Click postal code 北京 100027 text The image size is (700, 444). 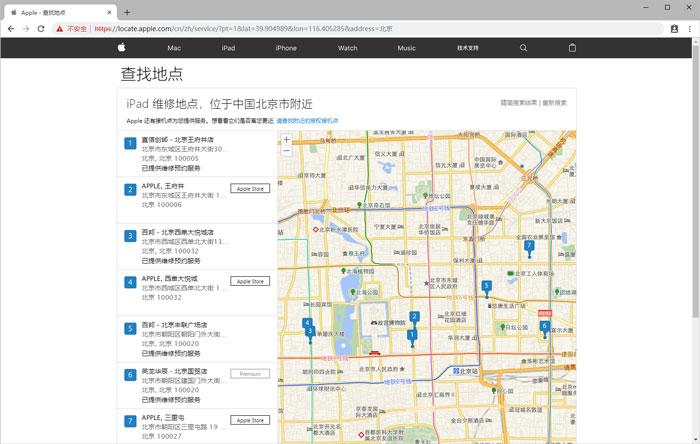click(162, 436)
